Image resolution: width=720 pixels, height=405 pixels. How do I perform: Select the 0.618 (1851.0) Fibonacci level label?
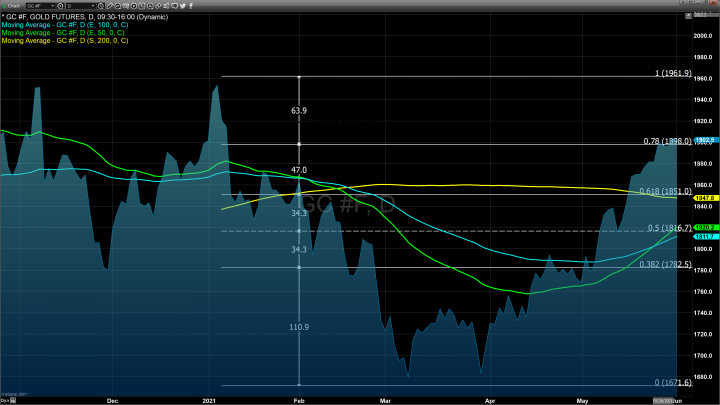point(651,190)
